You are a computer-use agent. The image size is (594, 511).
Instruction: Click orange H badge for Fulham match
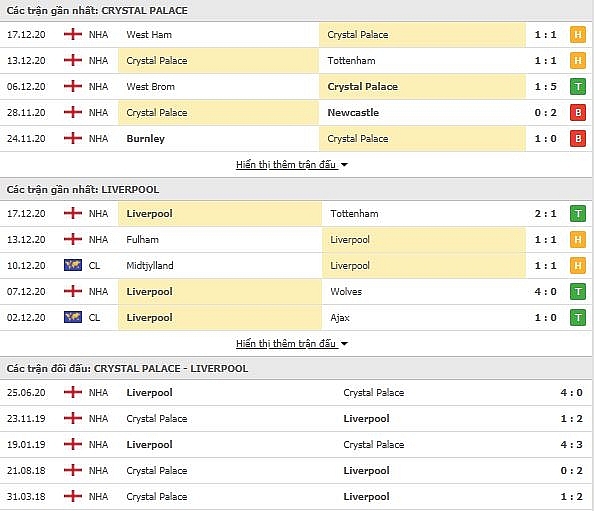click(x=578, y=240)
